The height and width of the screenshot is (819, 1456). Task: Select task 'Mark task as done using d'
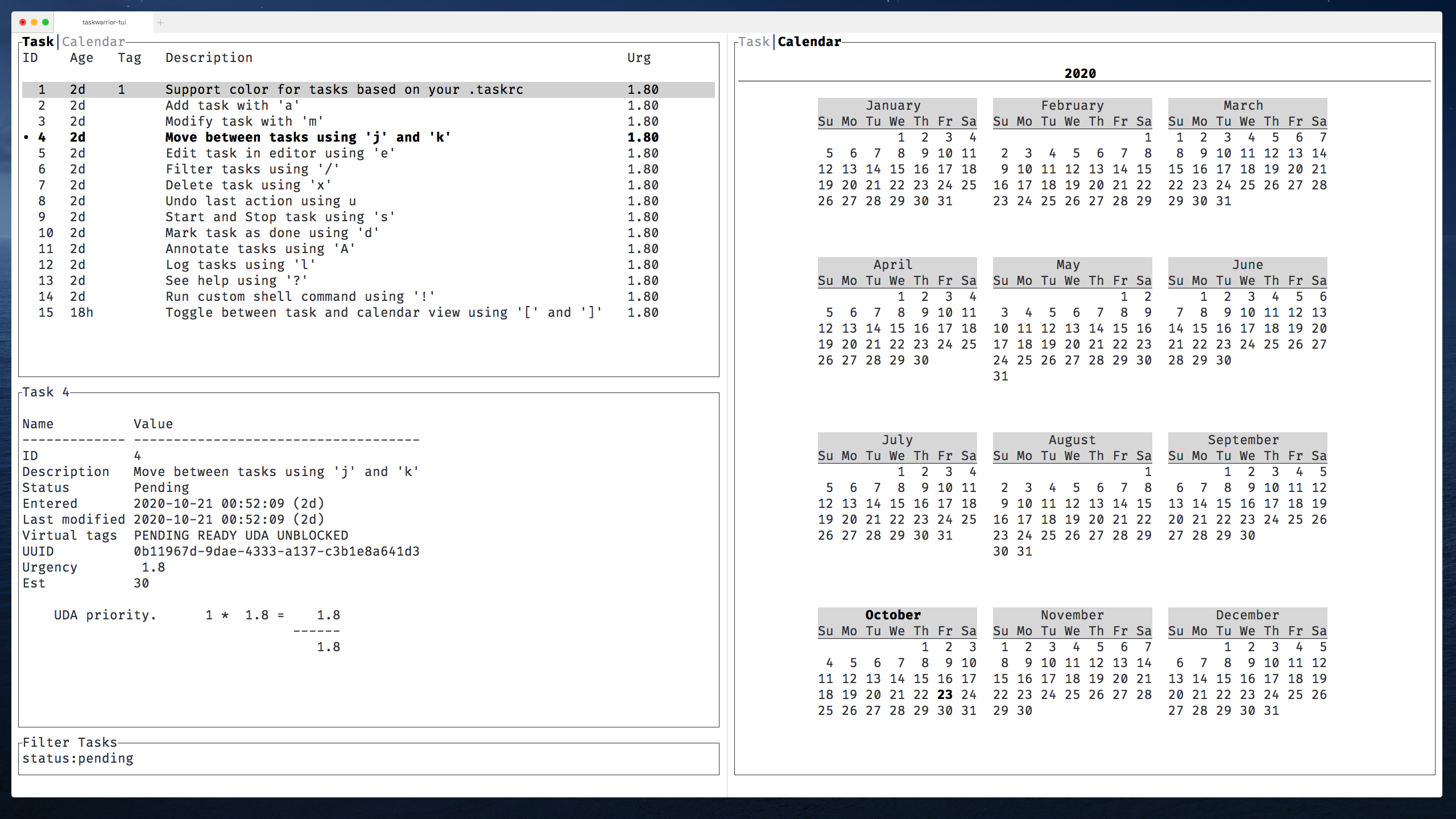(272, 233)
